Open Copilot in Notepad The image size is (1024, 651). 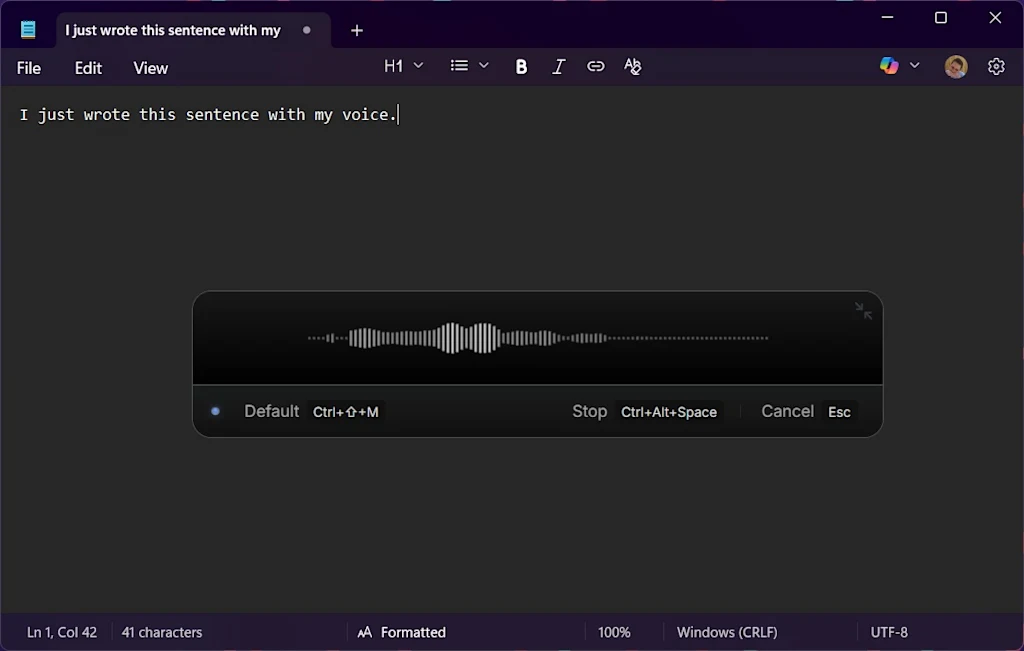(x=888, y=66)
